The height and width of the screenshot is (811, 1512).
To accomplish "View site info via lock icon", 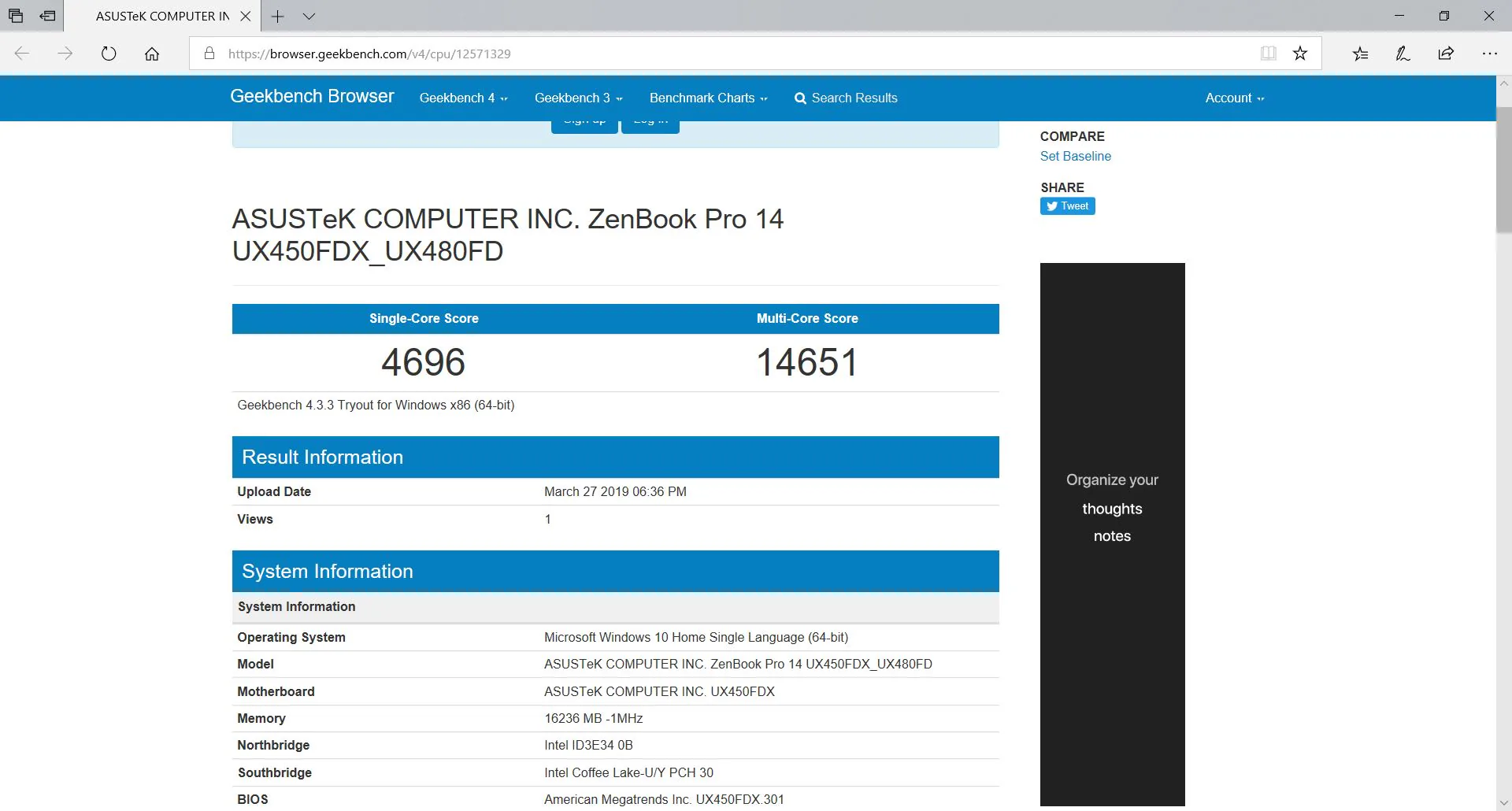I will click(209, 54).
